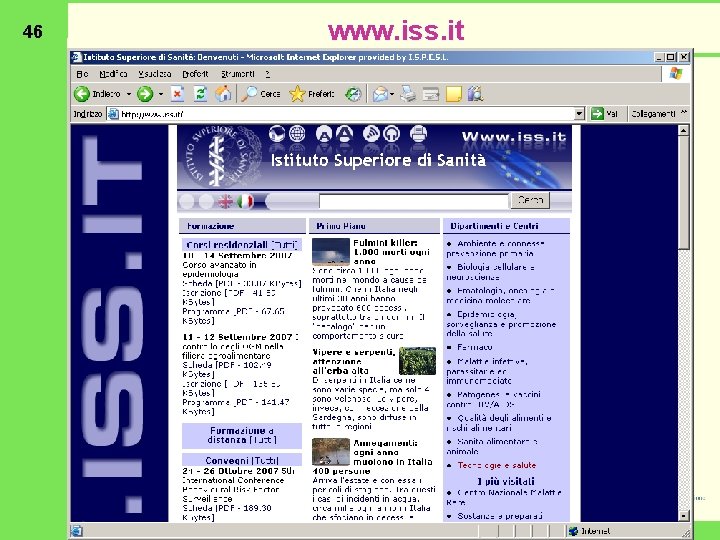Click the podcast audio icon in header
This screenshot has width=720, height=540.
coord(391,134)
